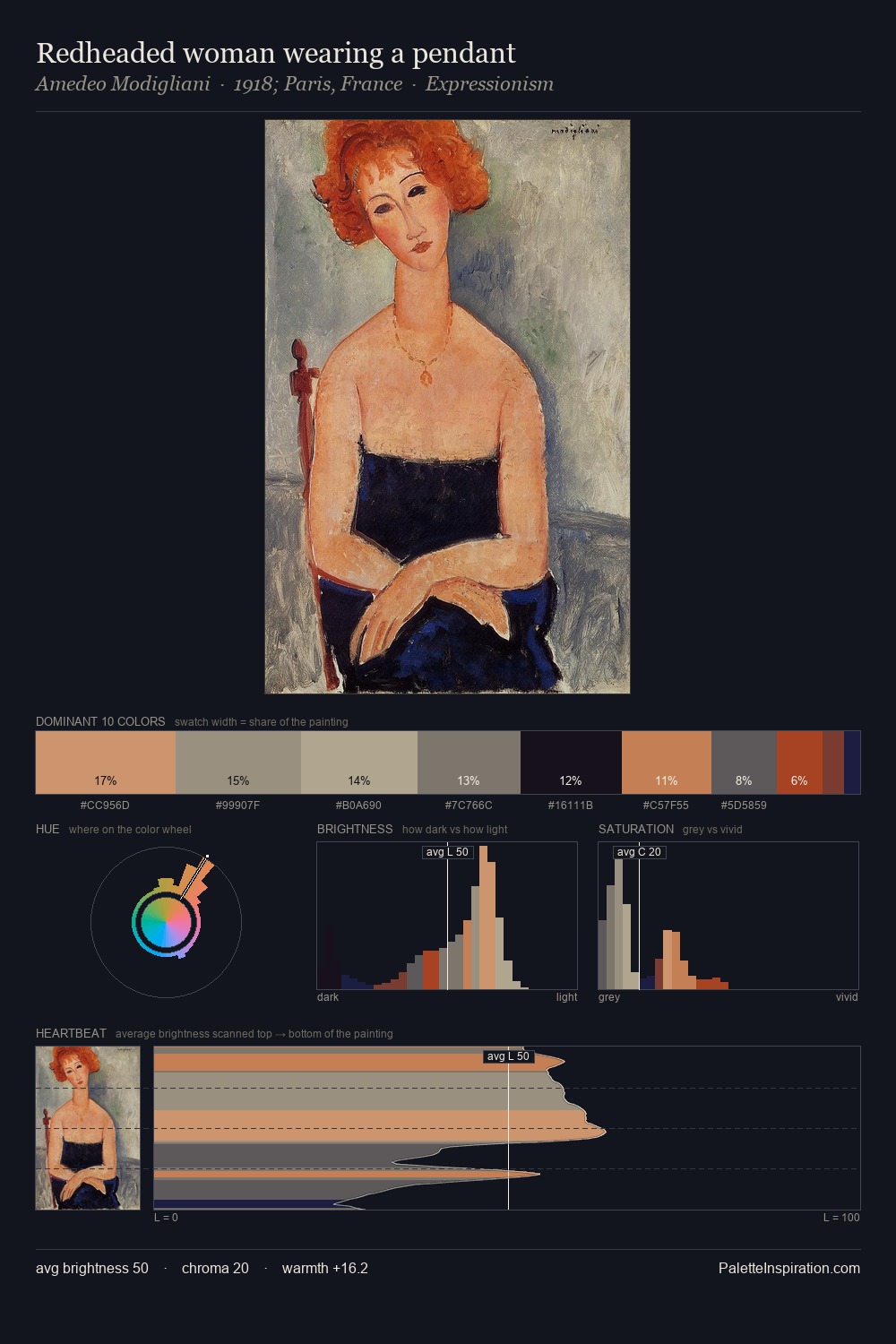Click the '1918; Paris, France' text
This screenshot has height=1344, width=896.
click(318, 84)
